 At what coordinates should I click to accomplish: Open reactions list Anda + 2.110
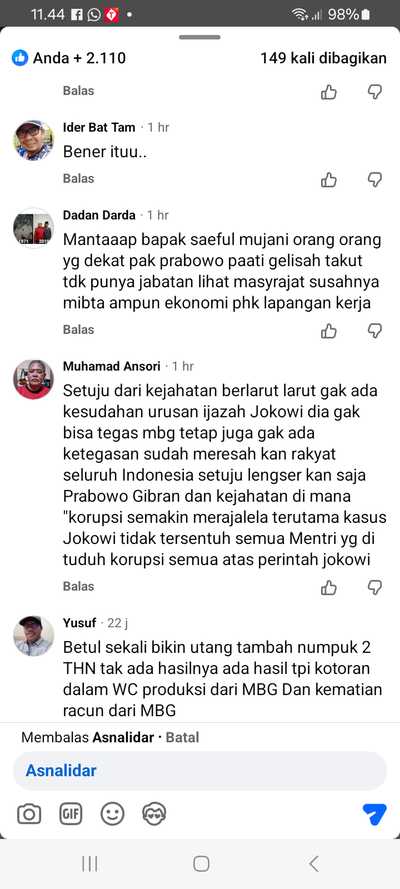click(69, 58)
